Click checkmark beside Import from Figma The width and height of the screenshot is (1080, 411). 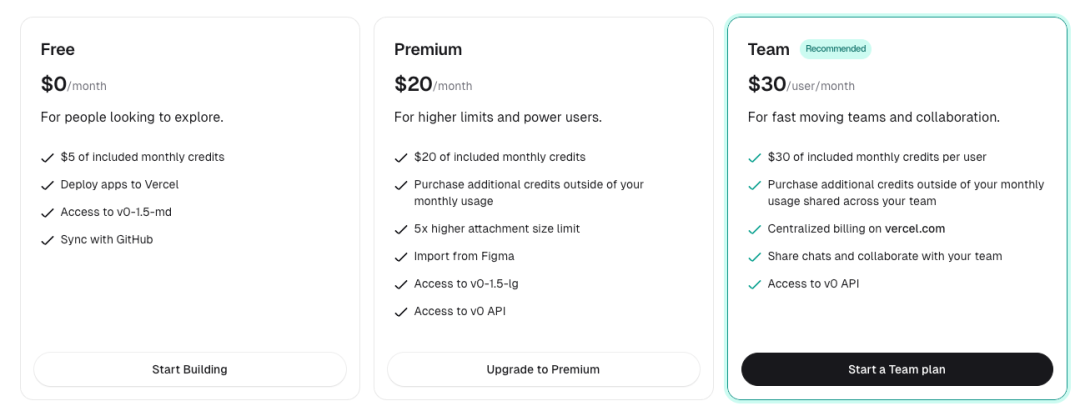(401, 257)
